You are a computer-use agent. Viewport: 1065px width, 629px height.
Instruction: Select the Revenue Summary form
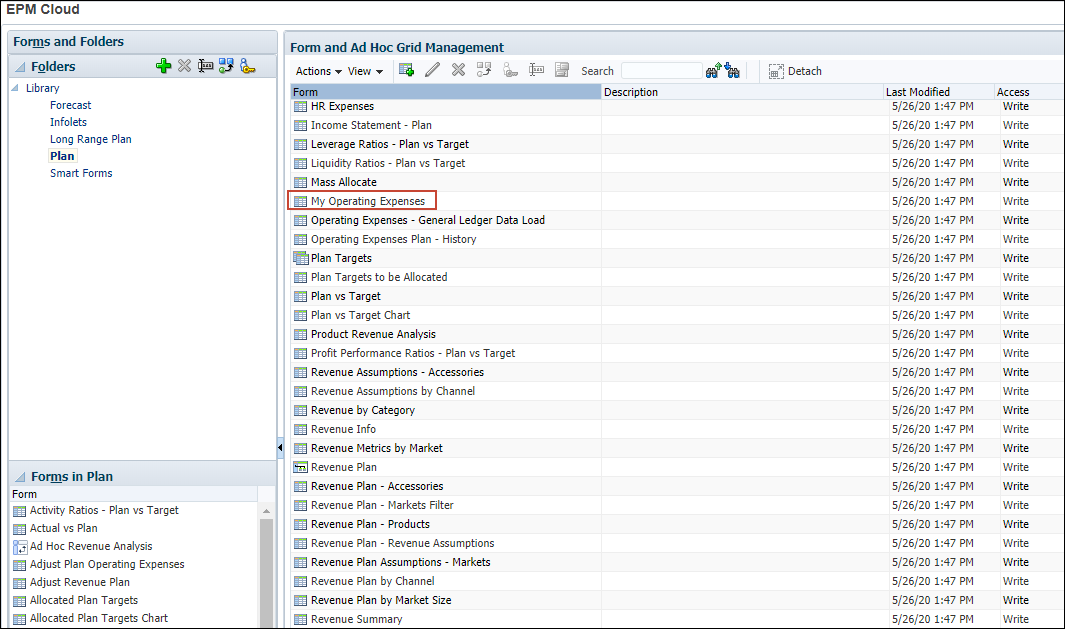pyautogui.click(x=357, y=619)
